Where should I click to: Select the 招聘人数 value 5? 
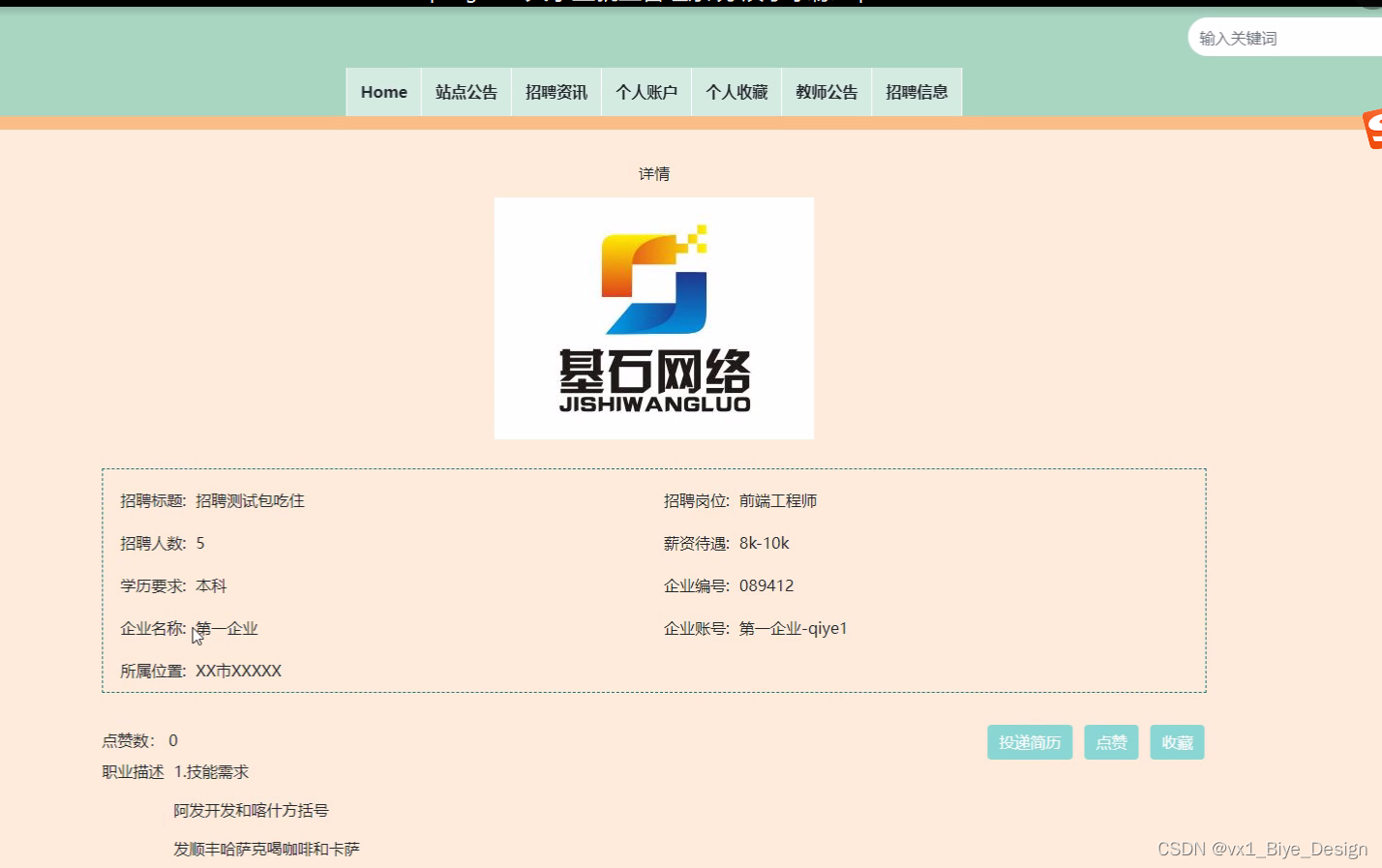pyautogui.click(x=200, y=544)
